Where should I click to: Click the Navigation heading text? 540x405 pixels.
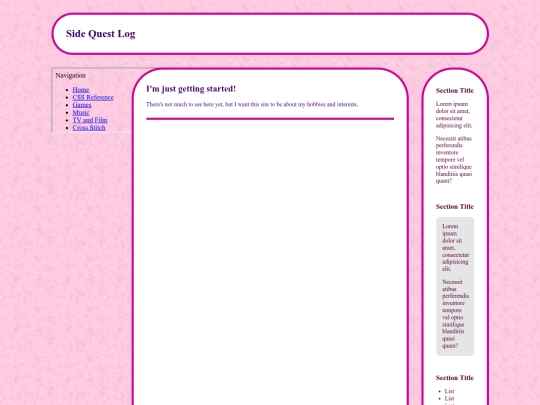[71, 75]
